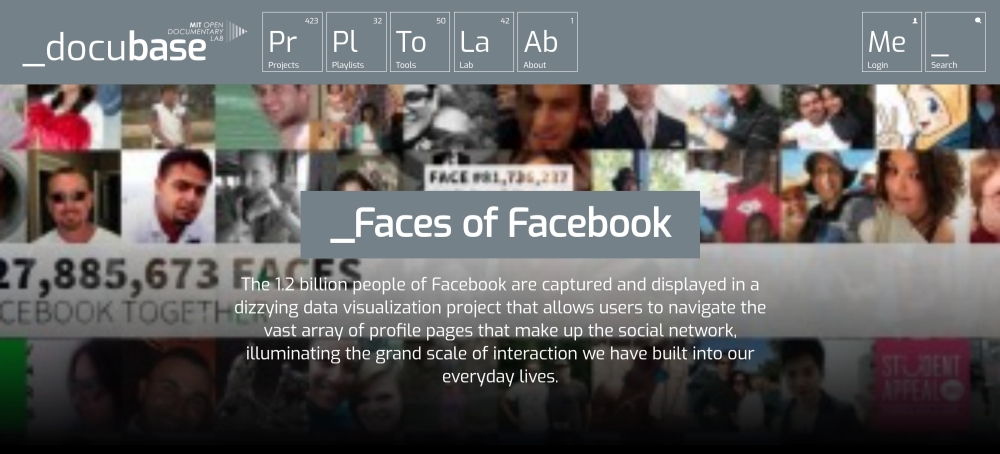Open the Search tile
This screenshot has height=454, width=1000.
[x=955, y=42]
